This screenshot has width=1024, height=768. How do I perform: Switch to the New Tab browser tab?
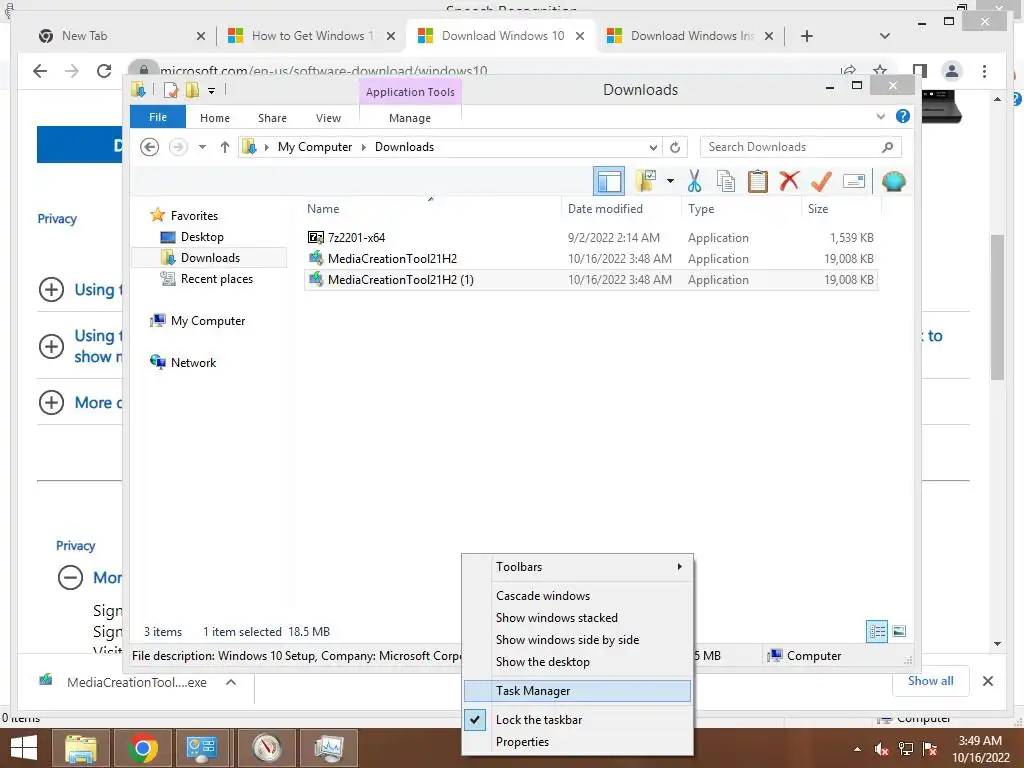121,36
